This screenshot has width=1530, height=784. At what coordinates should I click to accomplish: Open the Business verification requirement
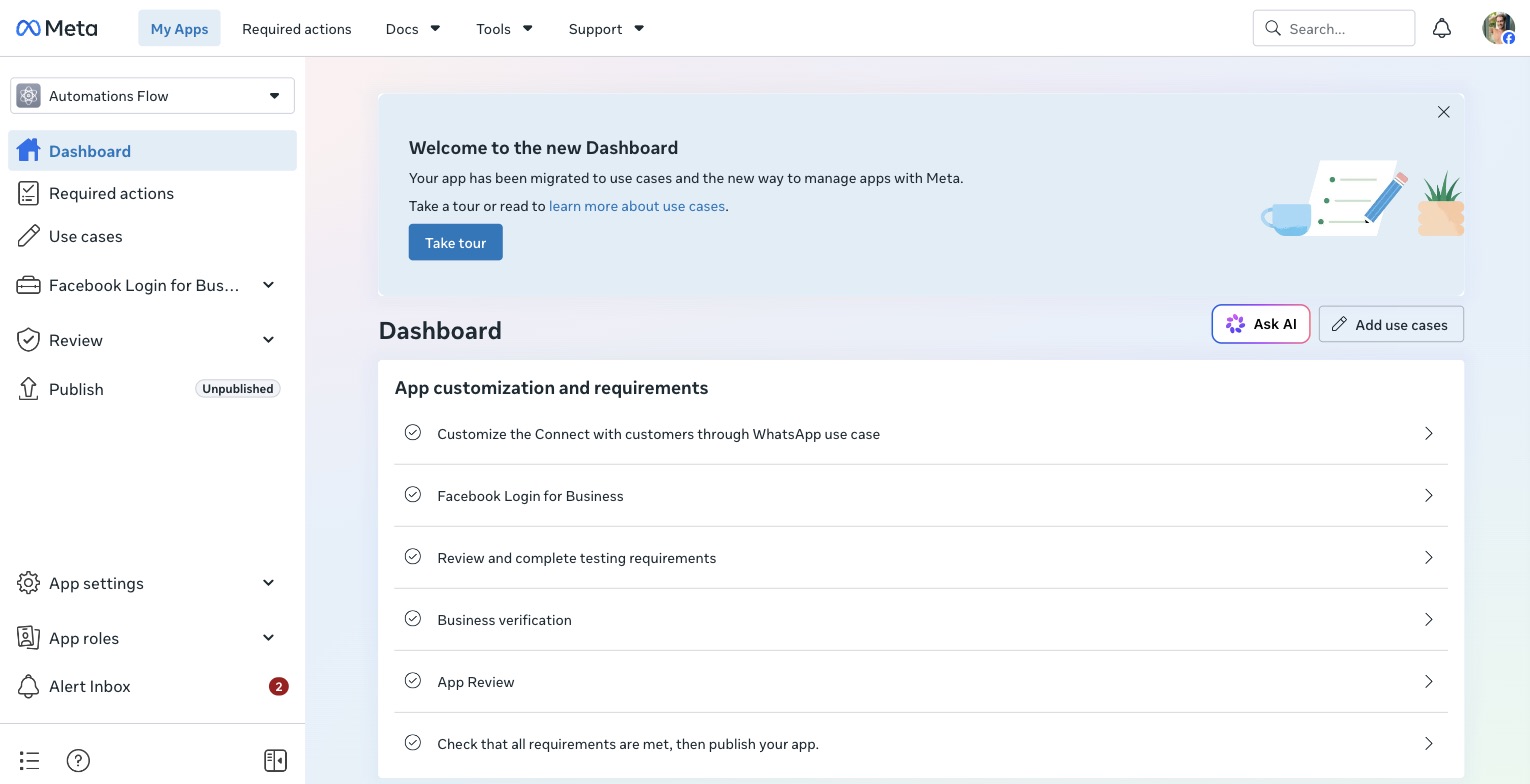pos(921,619)
